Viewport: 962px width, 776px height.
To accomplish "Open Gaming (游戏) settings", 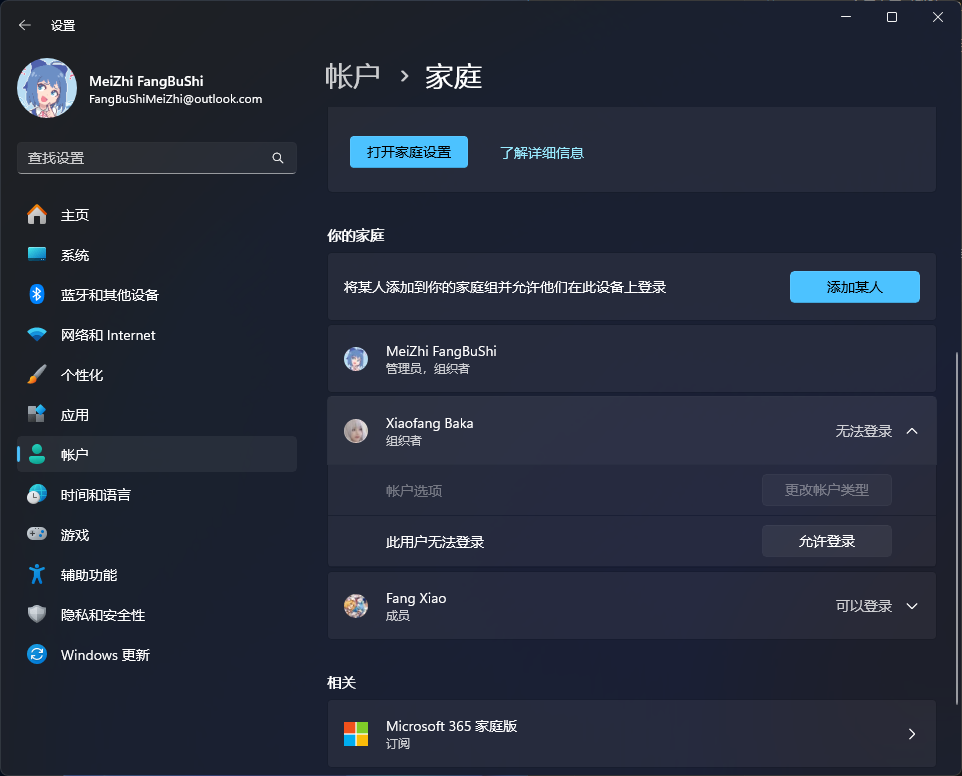I will click(x=74, y=535).
